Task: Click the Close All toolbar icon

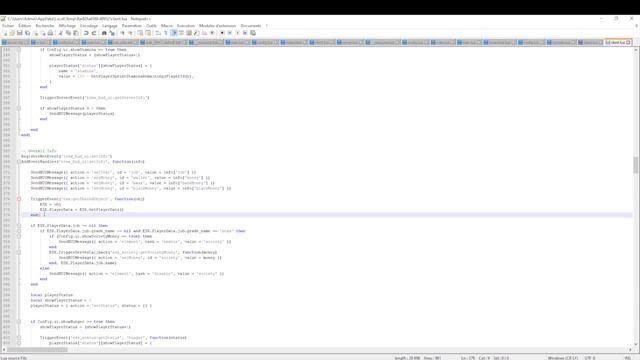Action: pos(43,33)
